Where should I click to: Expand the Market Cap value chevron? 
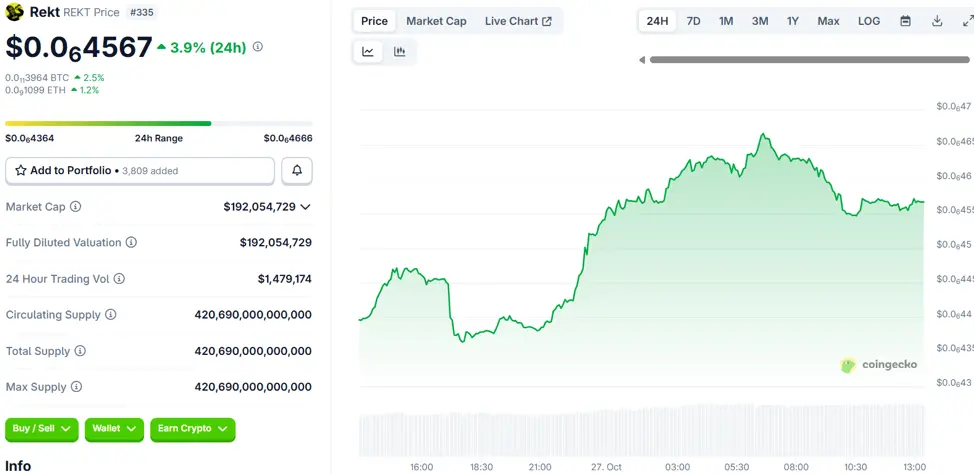[x=305, y=207]
